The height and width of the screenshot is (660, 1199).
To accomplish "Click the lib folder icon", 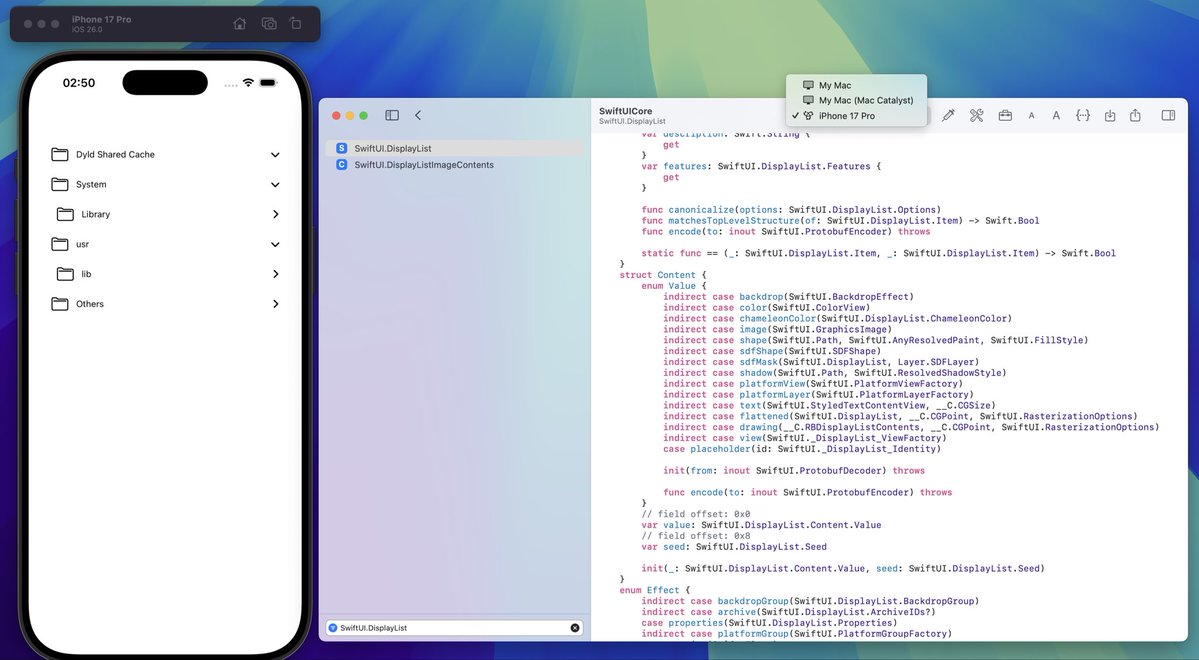I will coord(66,274).
